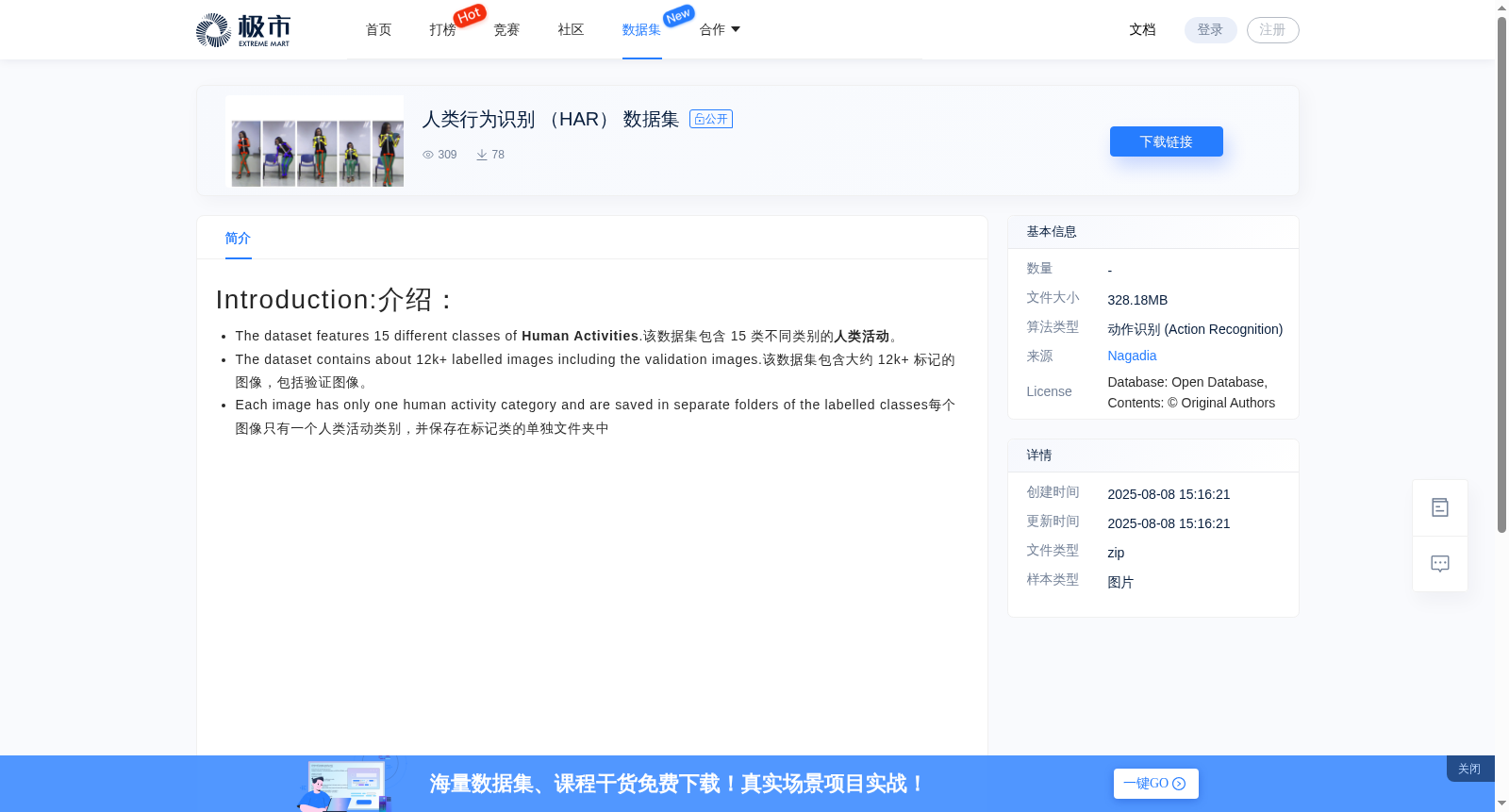Click the 图片 sample type value
The image size is (1509, 812).
pos(1120,582)
